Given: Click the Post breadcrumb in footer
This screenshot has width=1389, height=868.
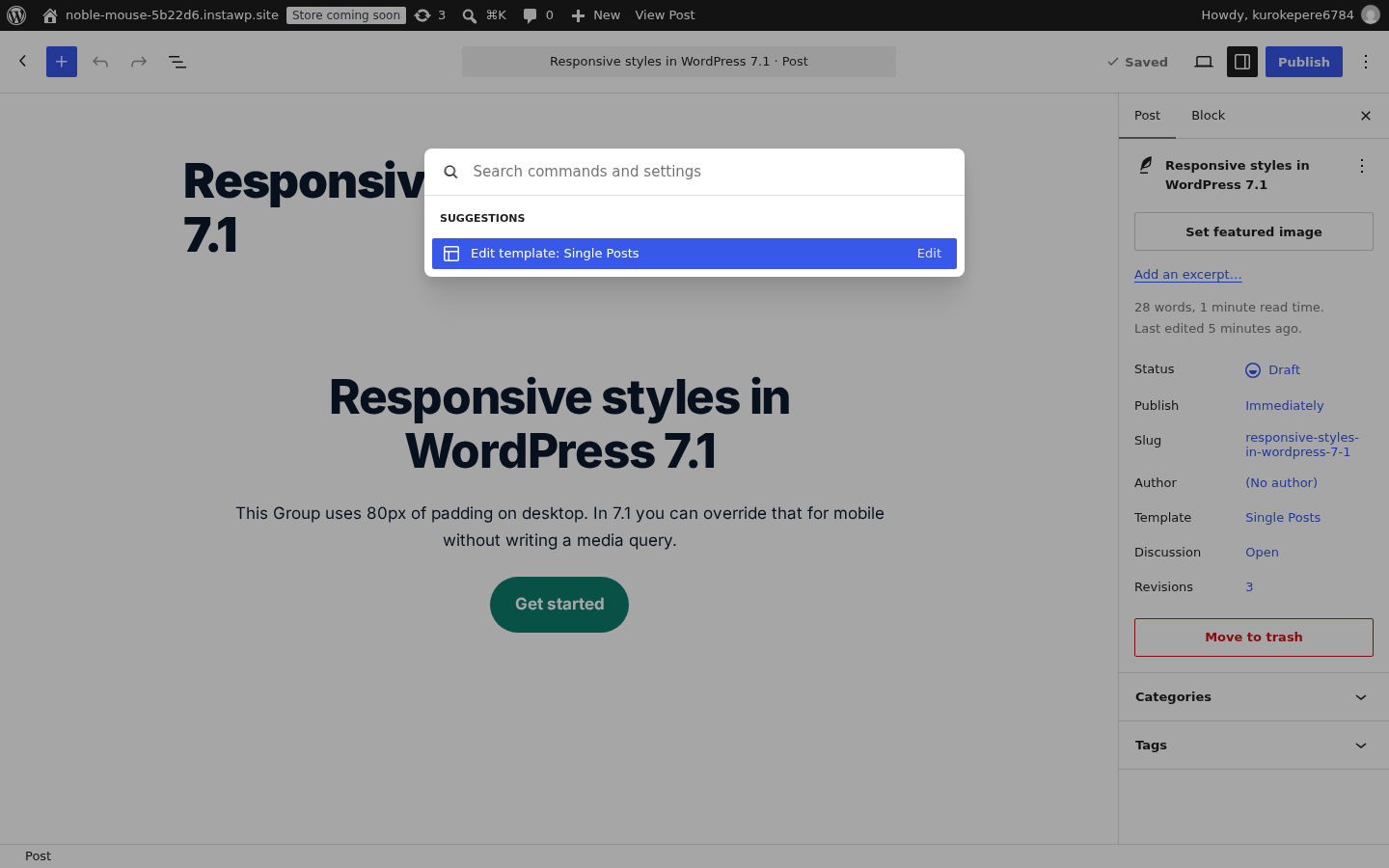Looking at the screenshot, I should (x=39, y=856).
